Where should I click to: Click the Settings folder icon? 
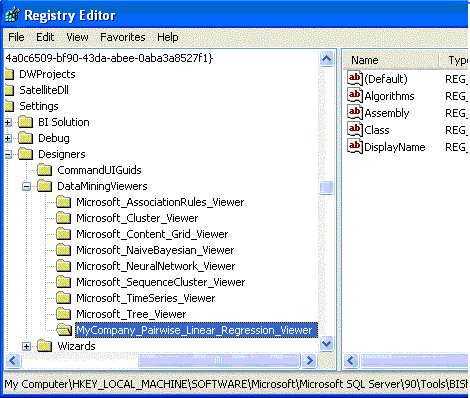coord(9,106)
